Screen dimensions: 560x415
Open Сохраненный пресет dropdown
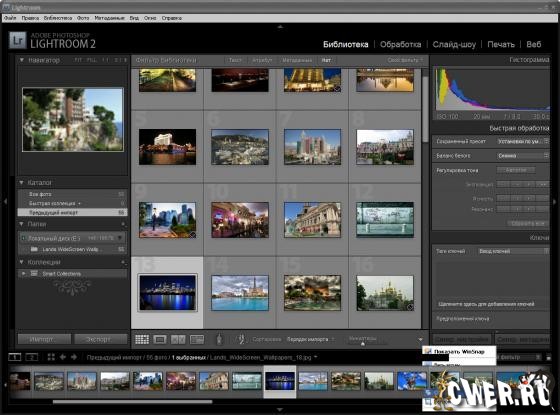[523, 141]
